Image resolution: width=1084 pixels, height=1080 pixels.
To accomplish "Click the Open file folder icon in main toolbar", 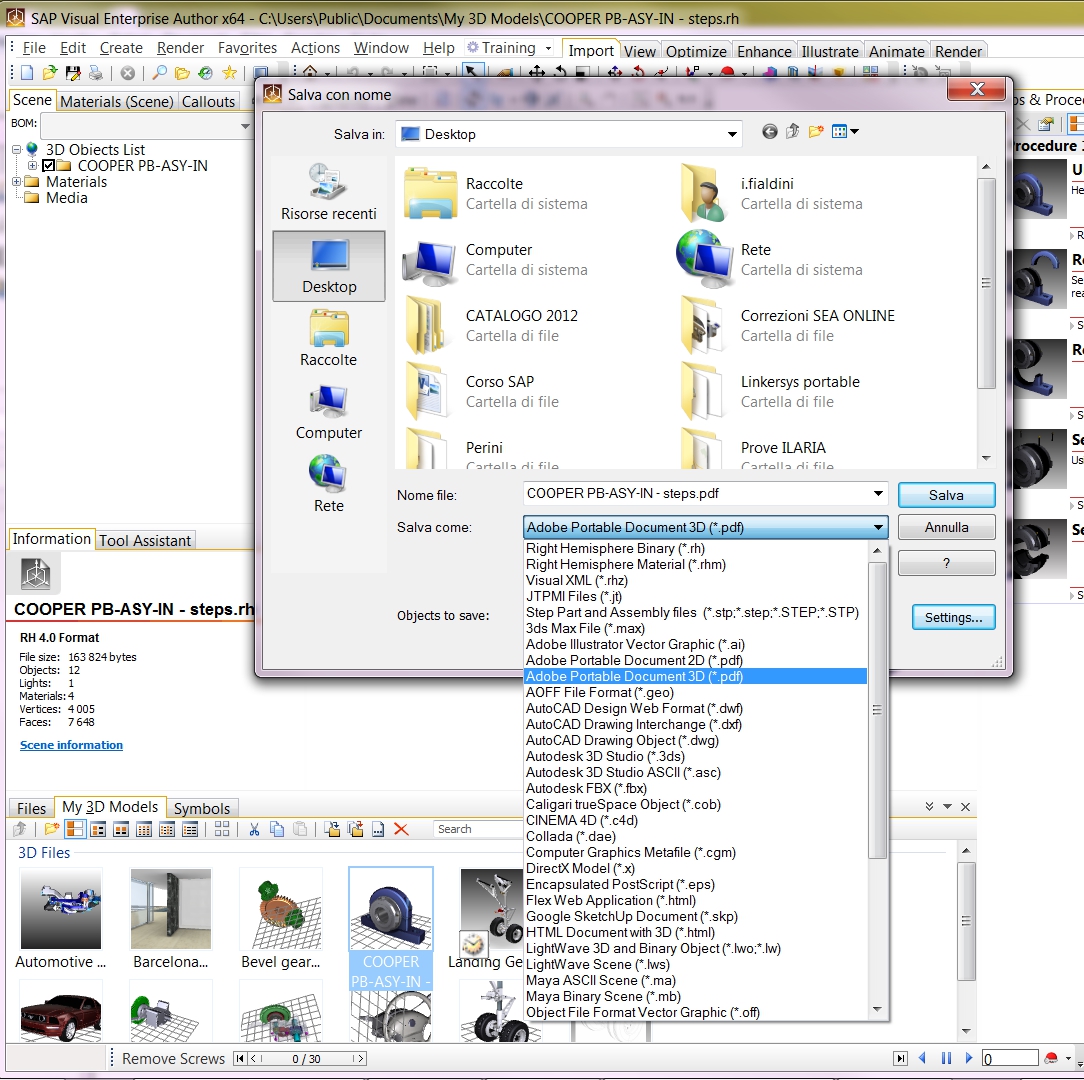I will pos(49,73).
